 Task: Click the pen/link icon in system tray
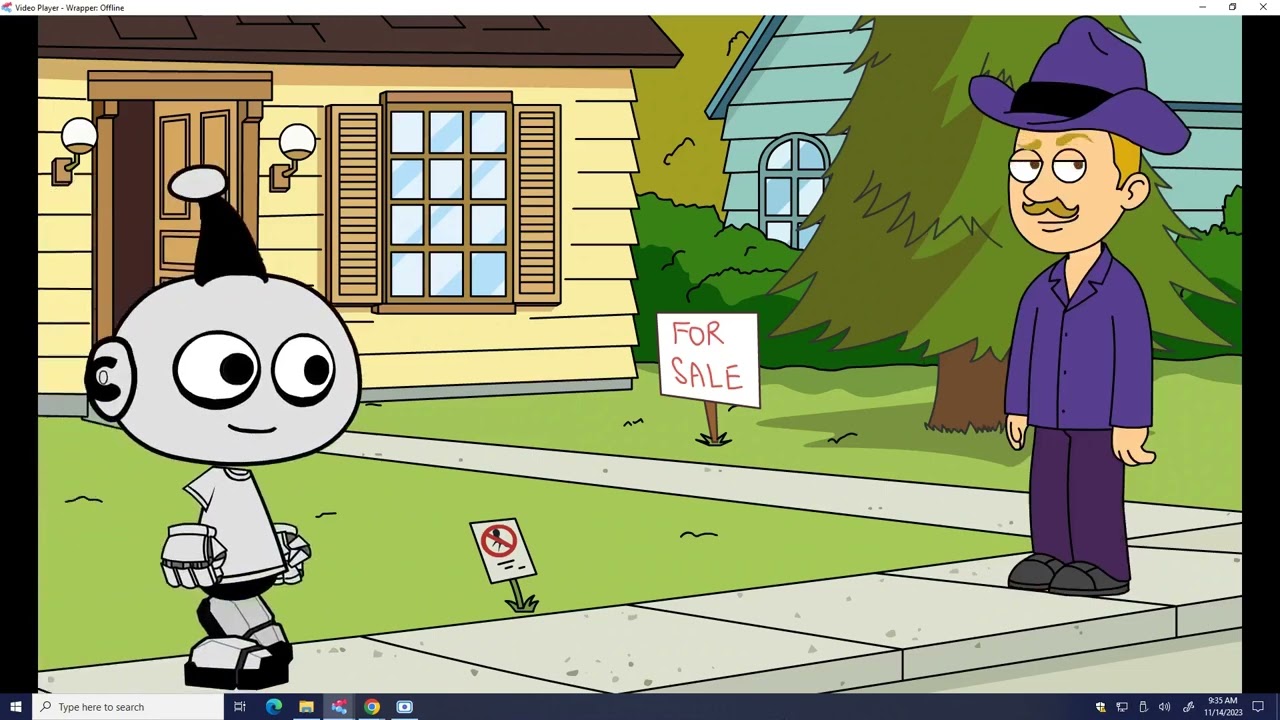tap(1188, 707)
